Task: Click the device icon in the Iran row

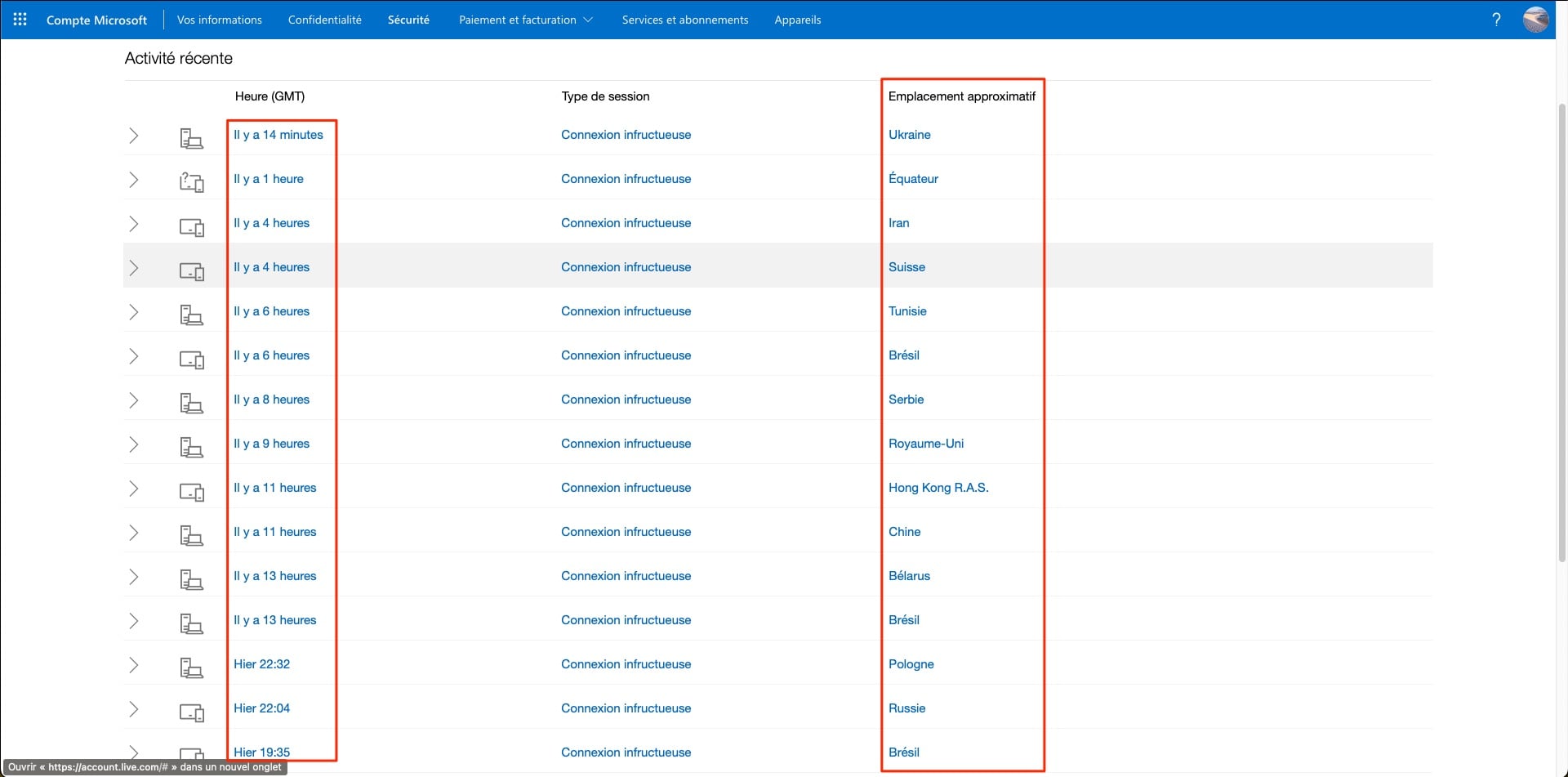Action: 191,226
